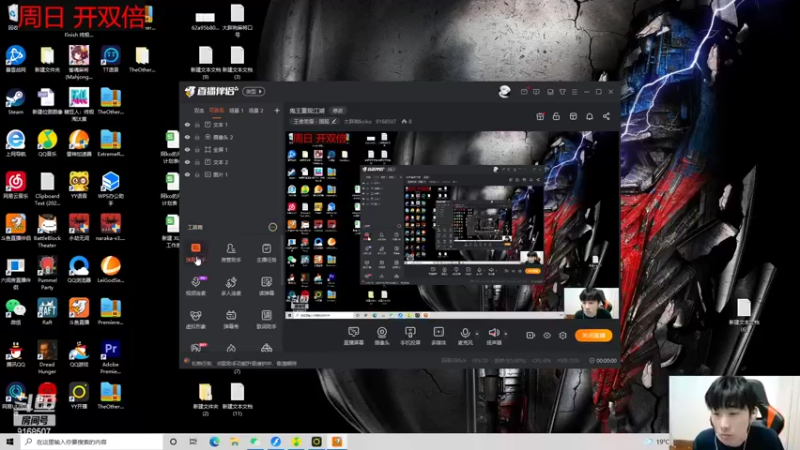Click the gift box icon with red dot

[540, 116]
